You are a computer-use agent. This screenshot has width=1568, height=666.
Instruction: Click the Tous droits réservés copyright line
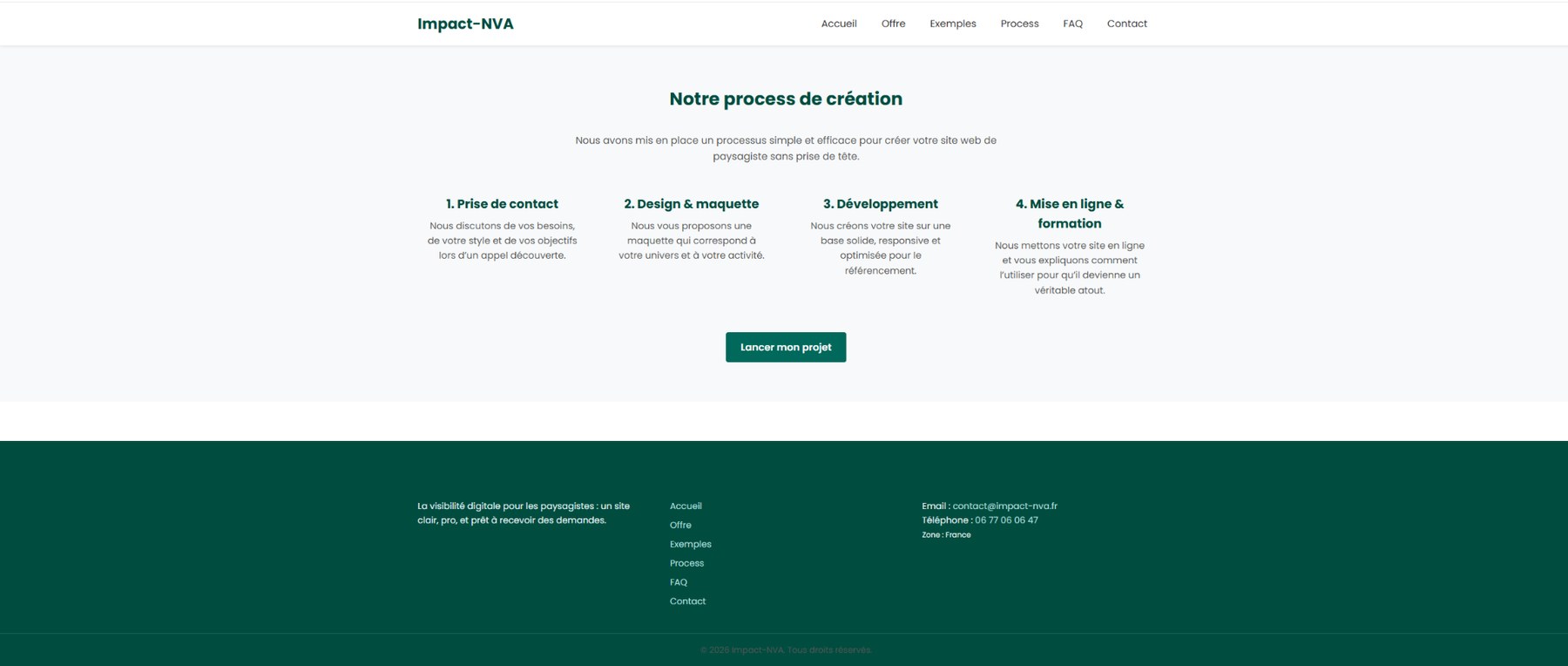[786, 650]
